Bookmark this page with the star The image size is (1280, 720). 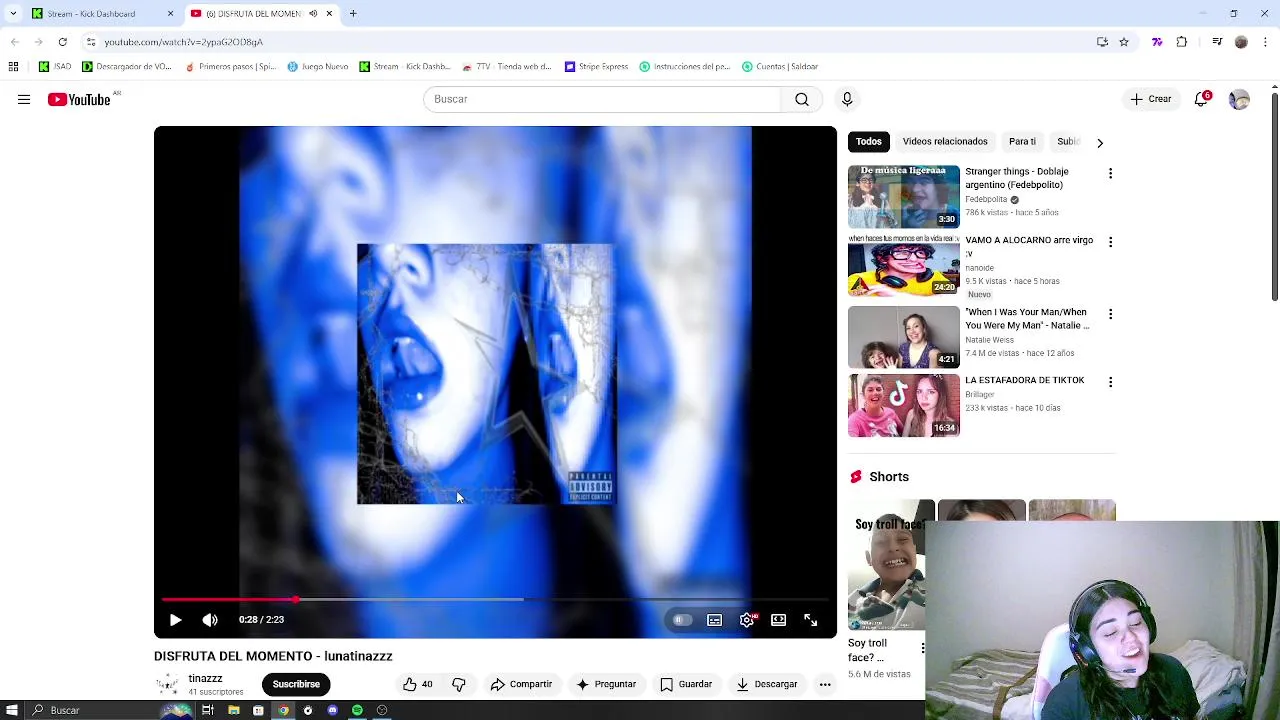pos(1124,42)
